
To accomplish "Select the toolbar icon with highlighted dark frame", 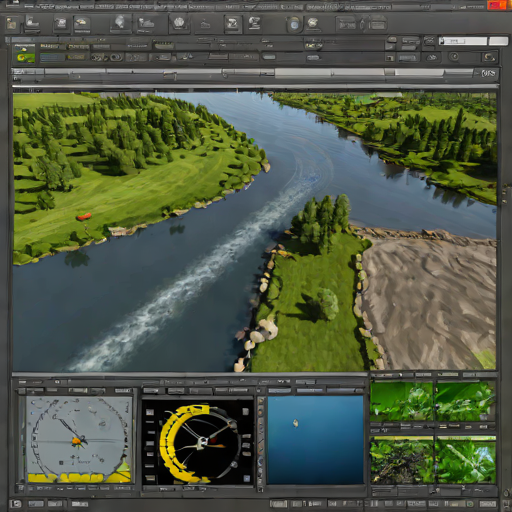I will 233,24.
